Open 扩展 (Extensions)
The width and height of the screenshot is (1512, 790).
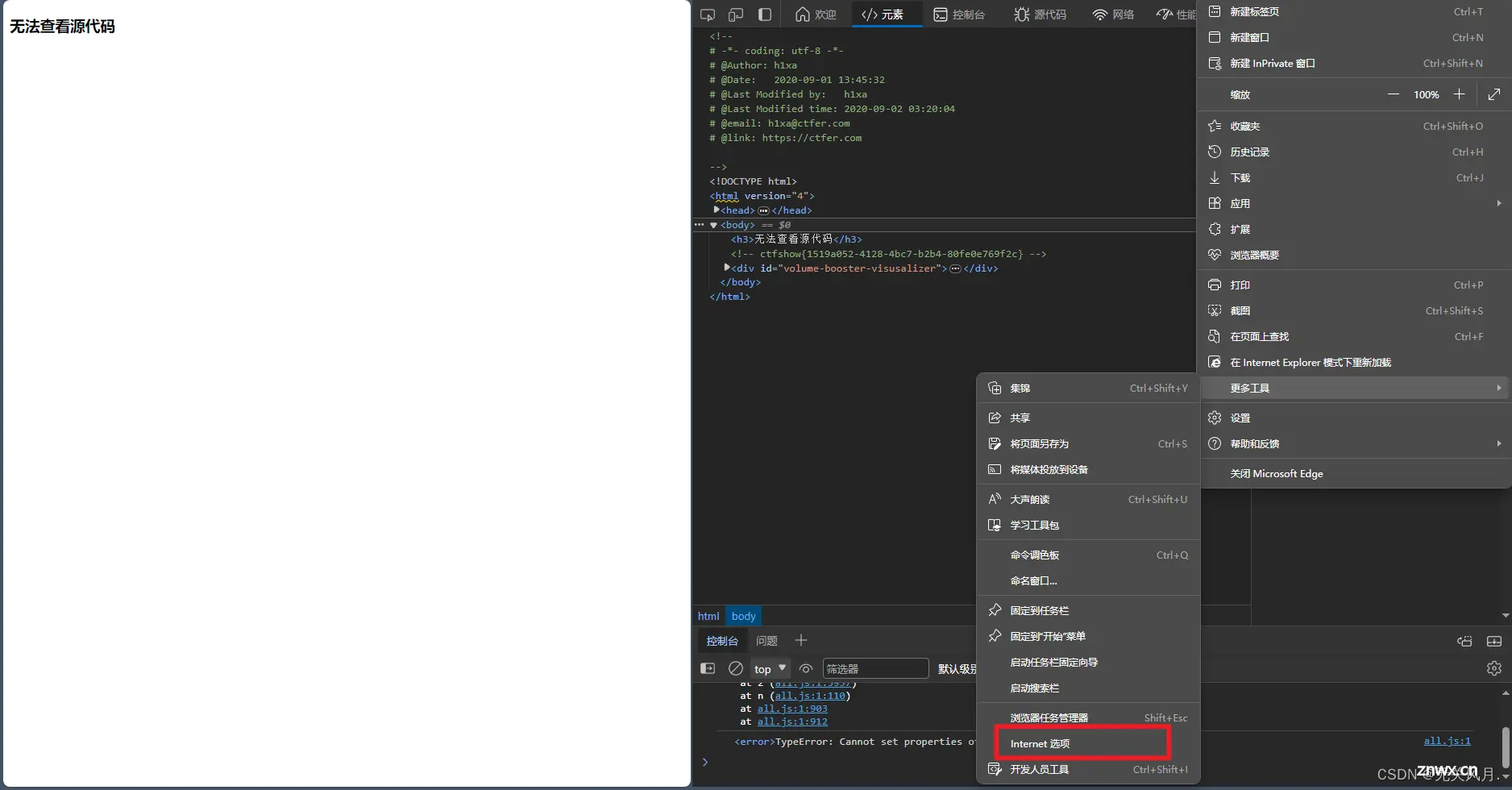(1354, 229)
